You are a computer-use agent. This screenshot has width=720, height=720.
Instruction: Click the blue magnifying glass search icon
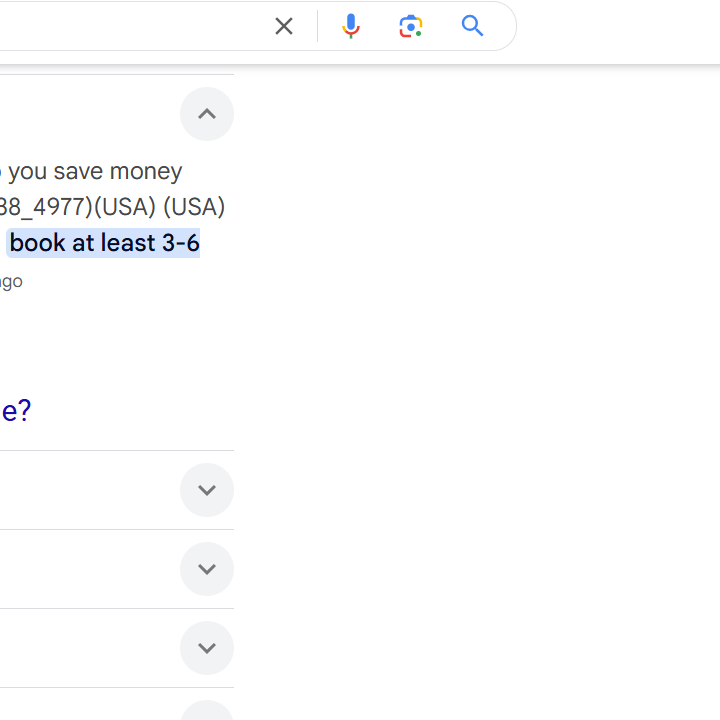[473, 26]
